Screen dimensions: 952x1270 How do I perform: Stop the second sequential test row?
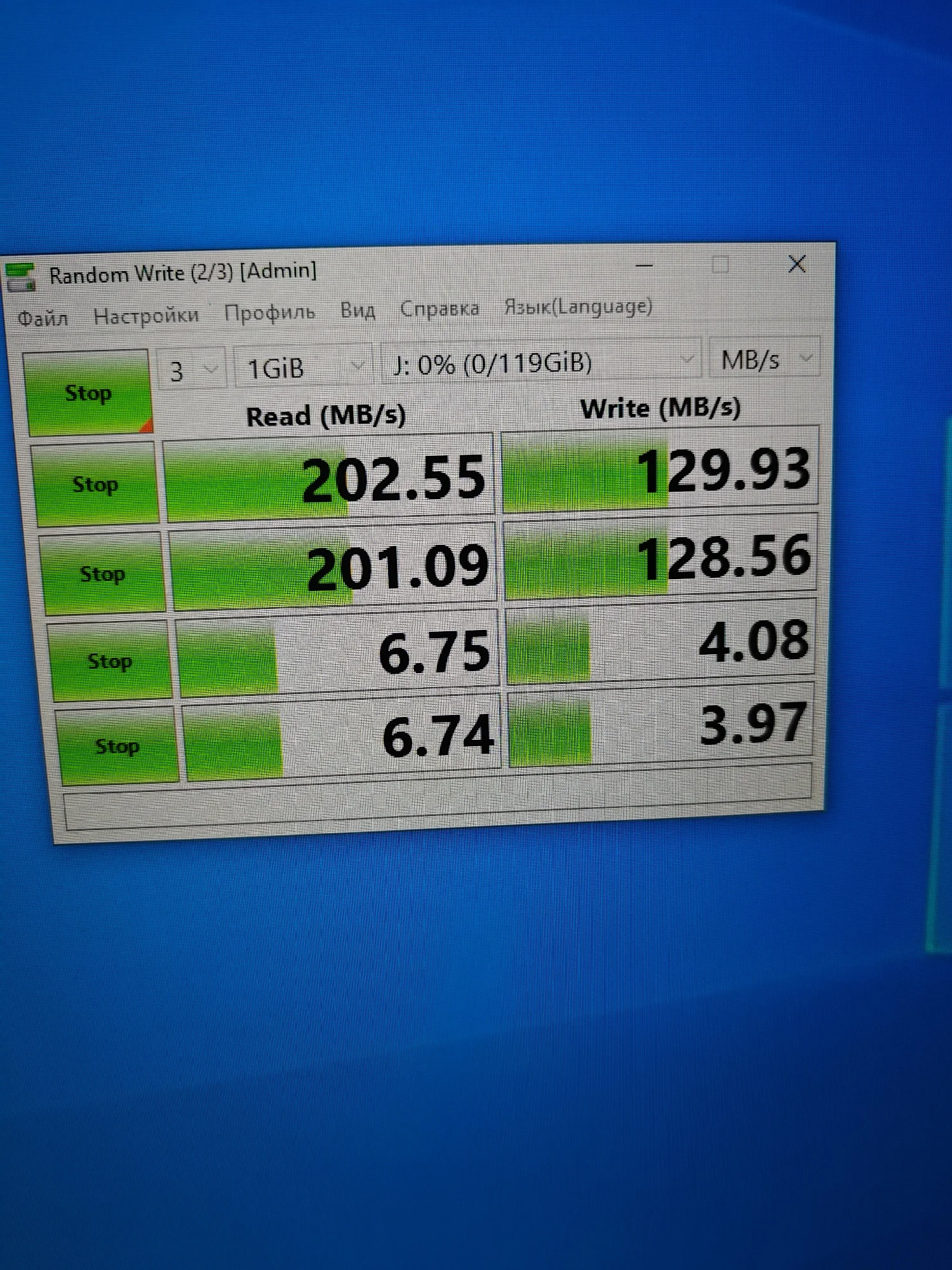tap(103, 574)
